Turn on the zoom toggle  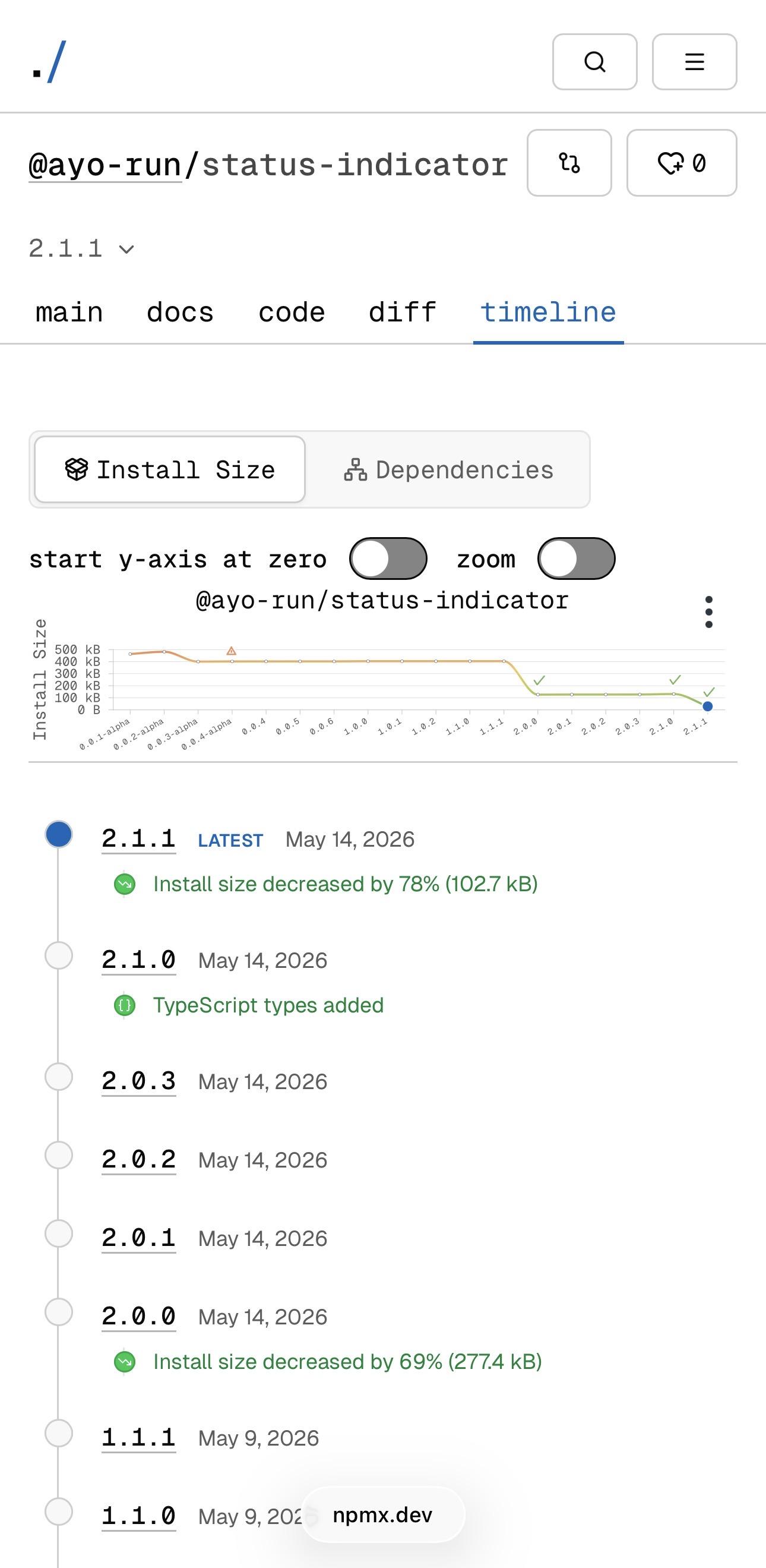tap(576, 558)
